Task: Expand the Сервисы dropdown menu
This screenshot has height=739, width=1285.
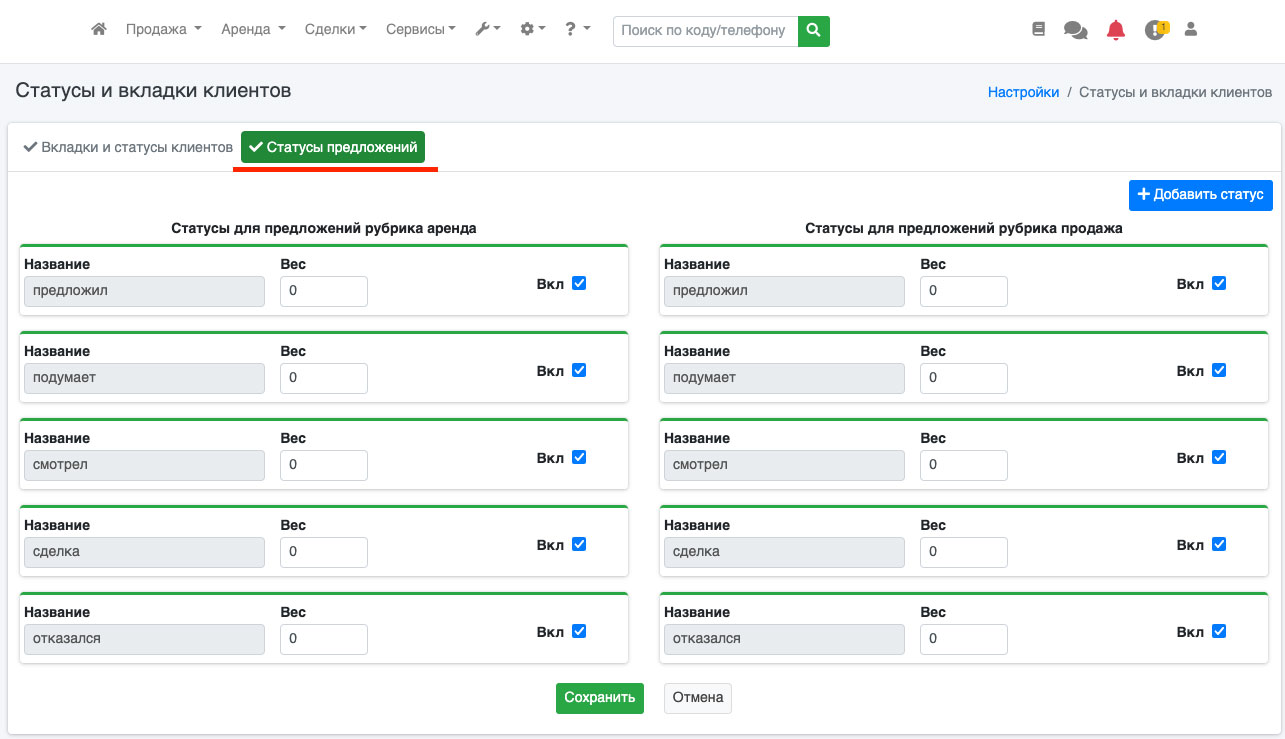Action: coord(420,30)
